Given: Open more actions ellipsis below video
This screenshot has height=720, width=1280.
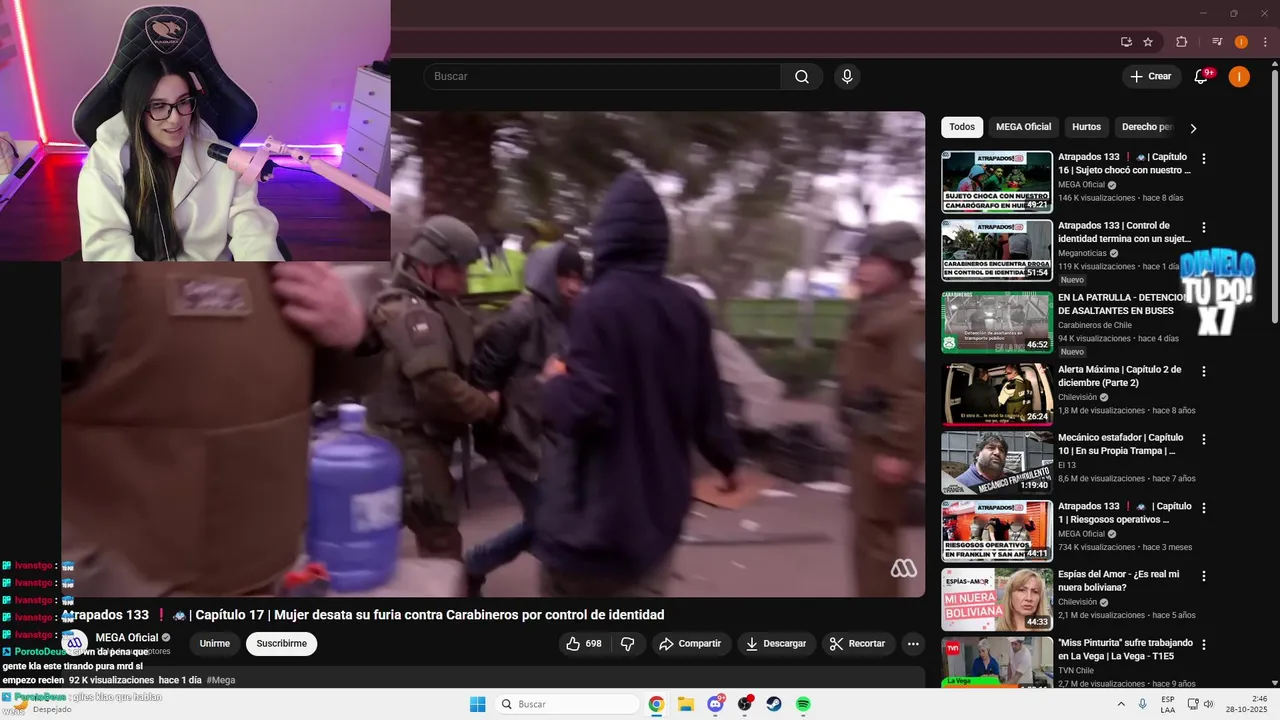Looking at the screenshot, I should click(913, 644).
